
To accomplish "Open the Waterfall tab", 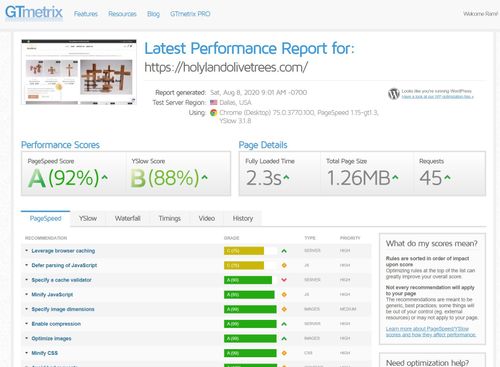I will [x=127, y=219].
